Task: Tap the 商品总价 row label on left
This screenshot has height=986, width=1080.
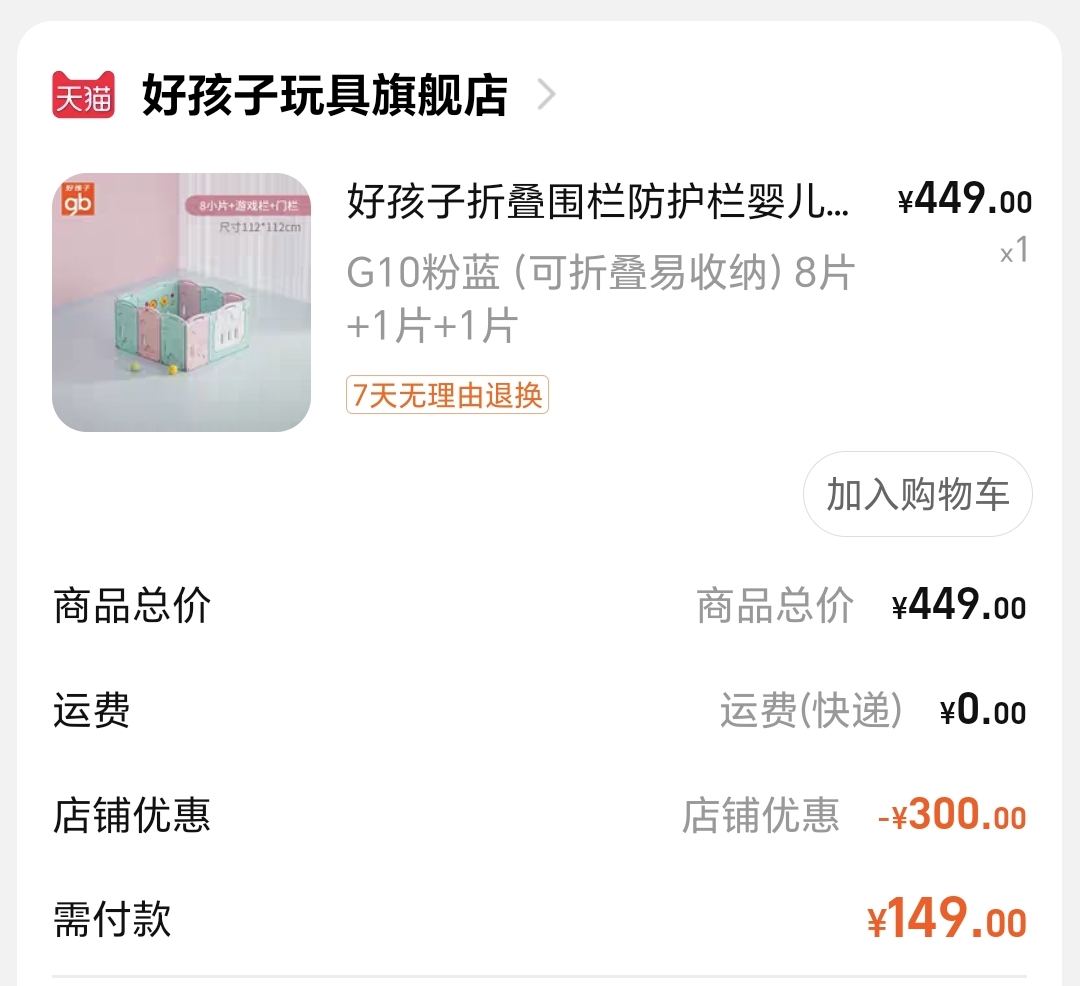Action: [132, 606]
